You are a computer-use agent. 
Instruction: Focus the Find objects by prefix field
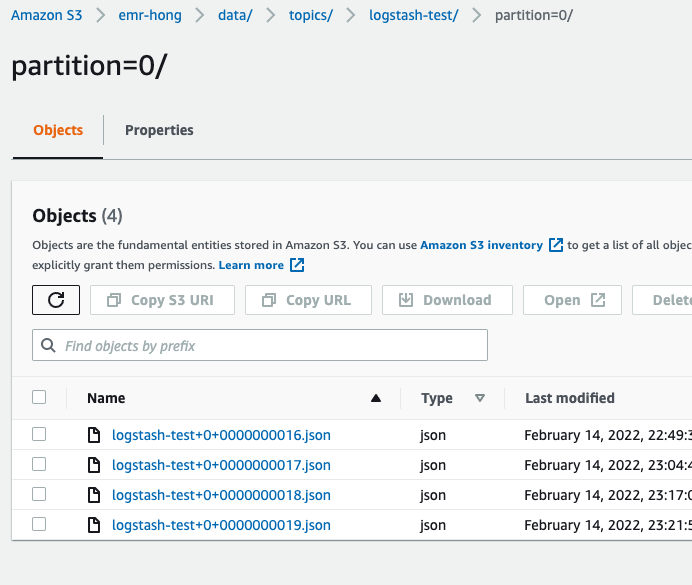(260, 345)
